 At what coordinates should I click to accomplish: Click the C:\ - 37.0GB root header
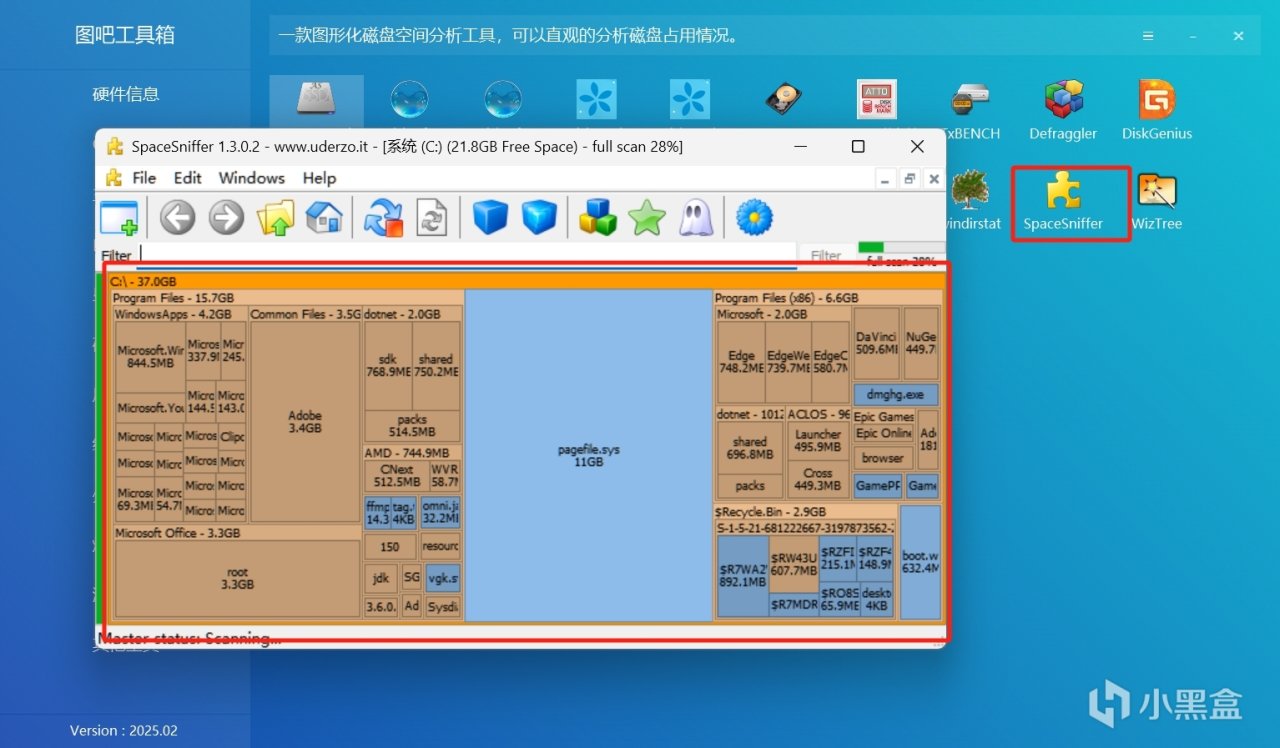526,282
